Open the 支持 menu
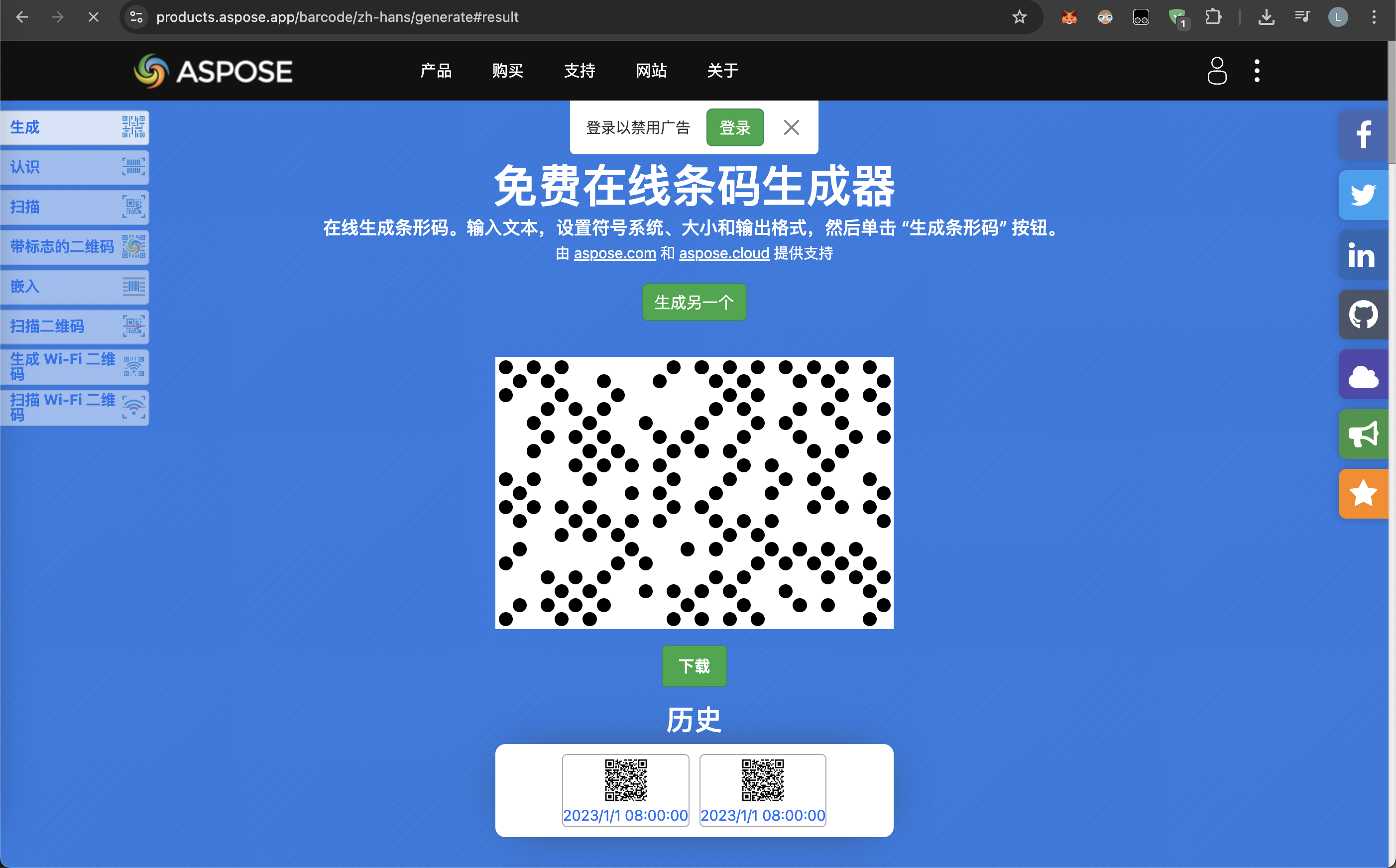 [x=580, y=71]
